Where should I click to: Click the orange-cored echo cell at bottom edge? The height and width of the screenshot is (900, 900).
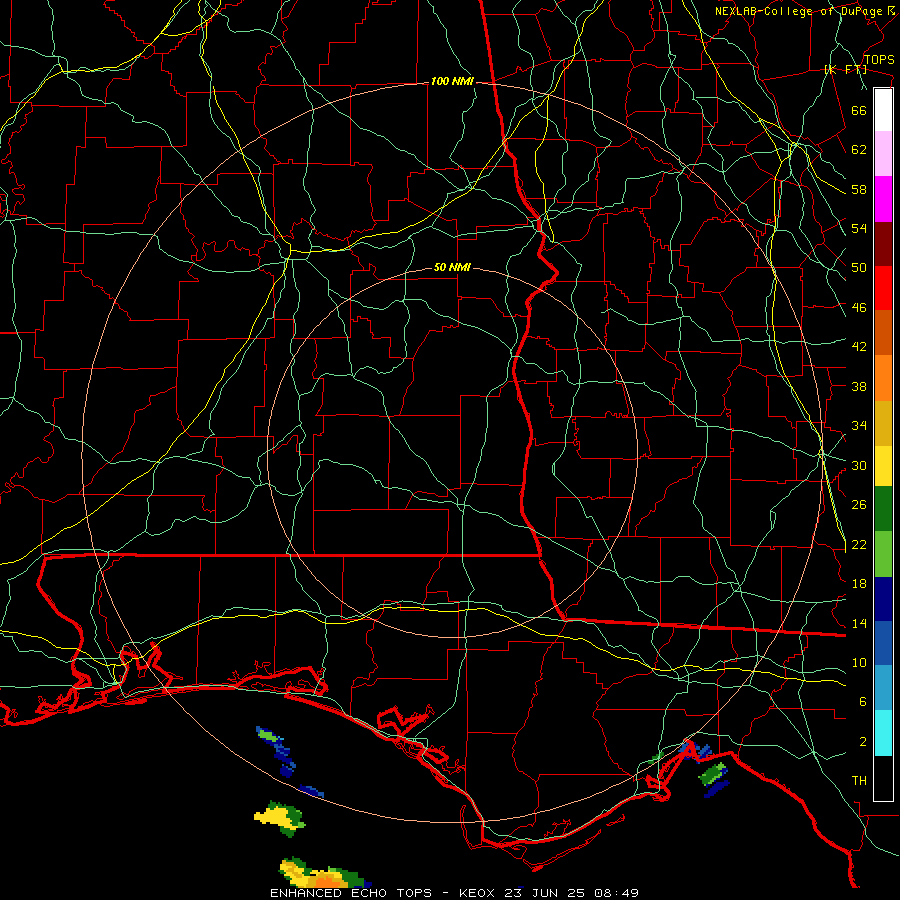[323, 873]
